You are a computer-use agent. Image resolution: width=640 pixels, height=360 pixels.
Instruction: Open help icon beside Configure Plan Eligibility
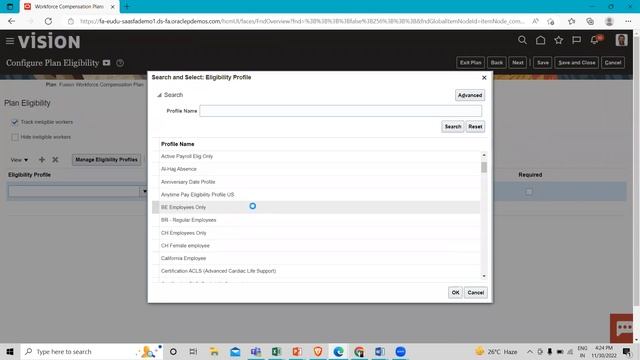[x=120, y=63]
